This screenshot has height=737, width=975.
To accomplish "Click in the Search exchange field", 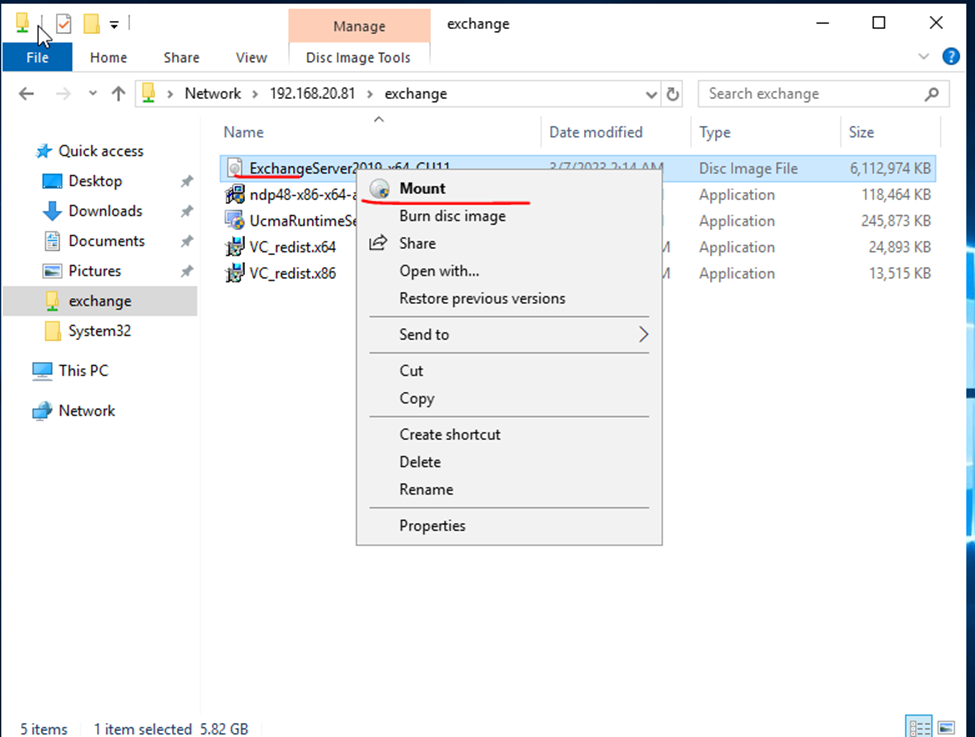I will tap(810, 94).
